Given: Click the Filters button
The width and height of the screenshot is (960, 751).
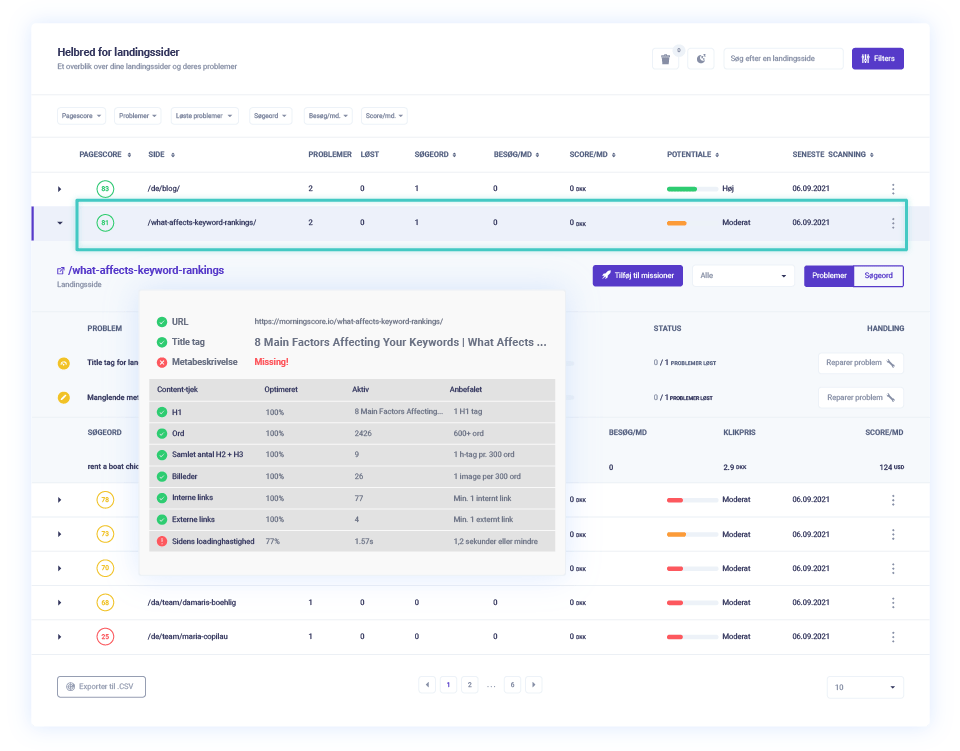Looking at the screenshot, I should tap(877, 59).
